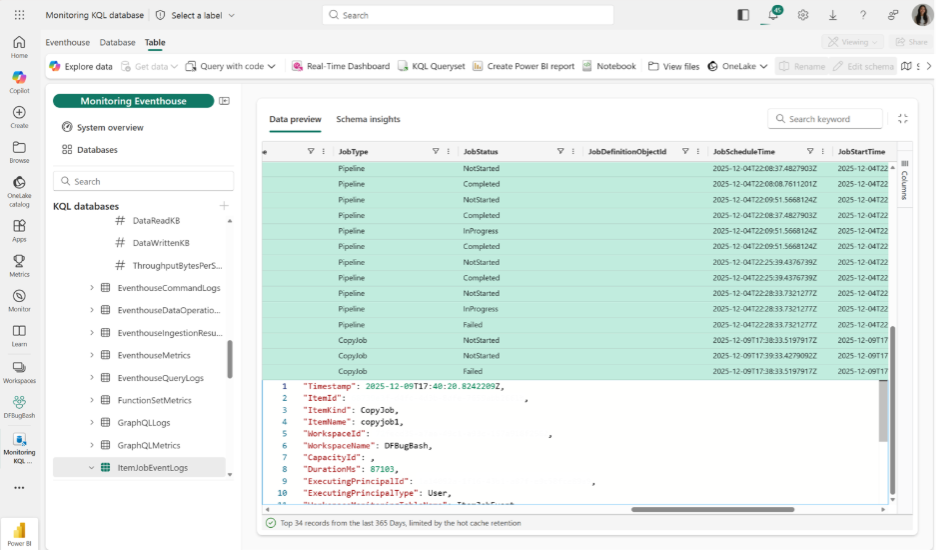Open the Query with code dropdown
The image size is (936, 550).
point(230,66)
